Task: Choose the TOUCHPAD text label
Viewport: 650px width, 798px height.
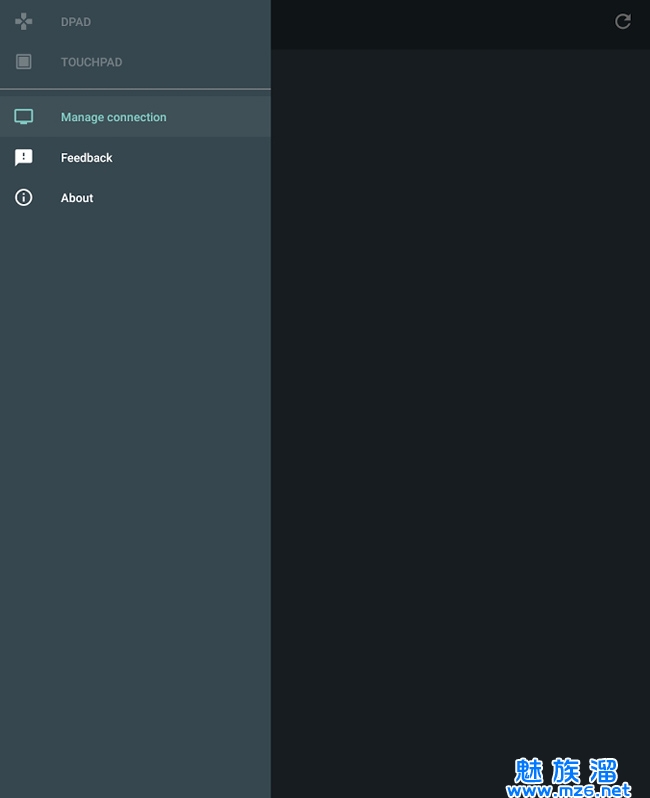Action: (91, 62)
